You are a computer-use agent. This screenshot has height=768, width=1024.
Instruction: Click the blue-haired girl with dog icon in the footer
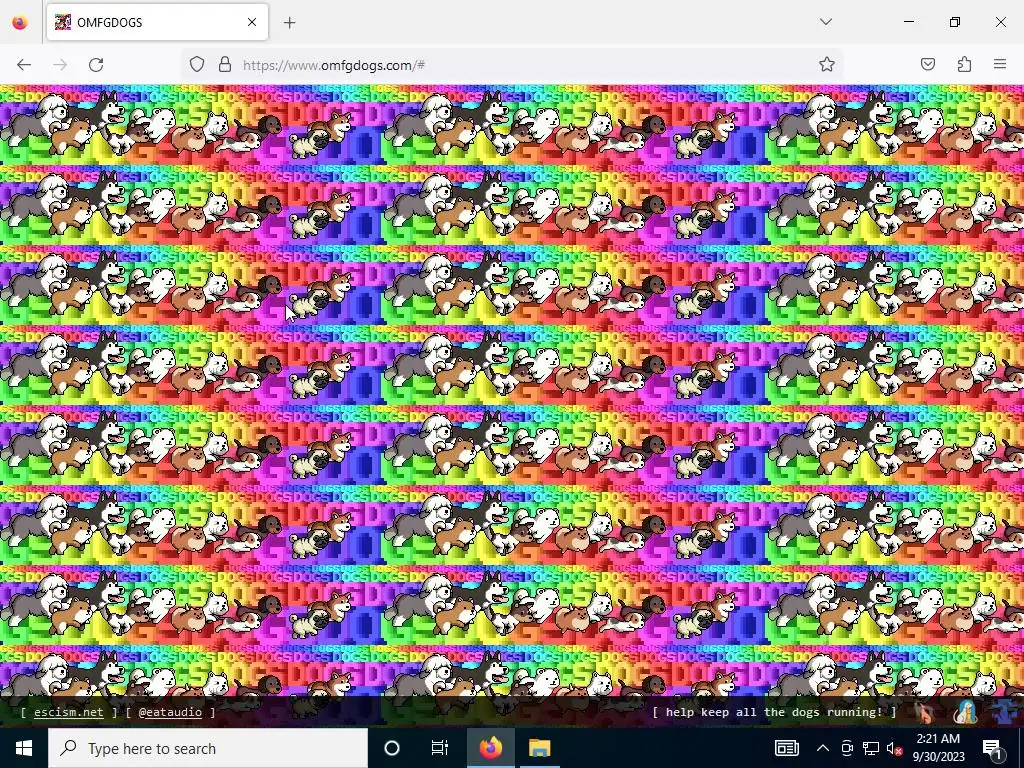click(965, 712)
